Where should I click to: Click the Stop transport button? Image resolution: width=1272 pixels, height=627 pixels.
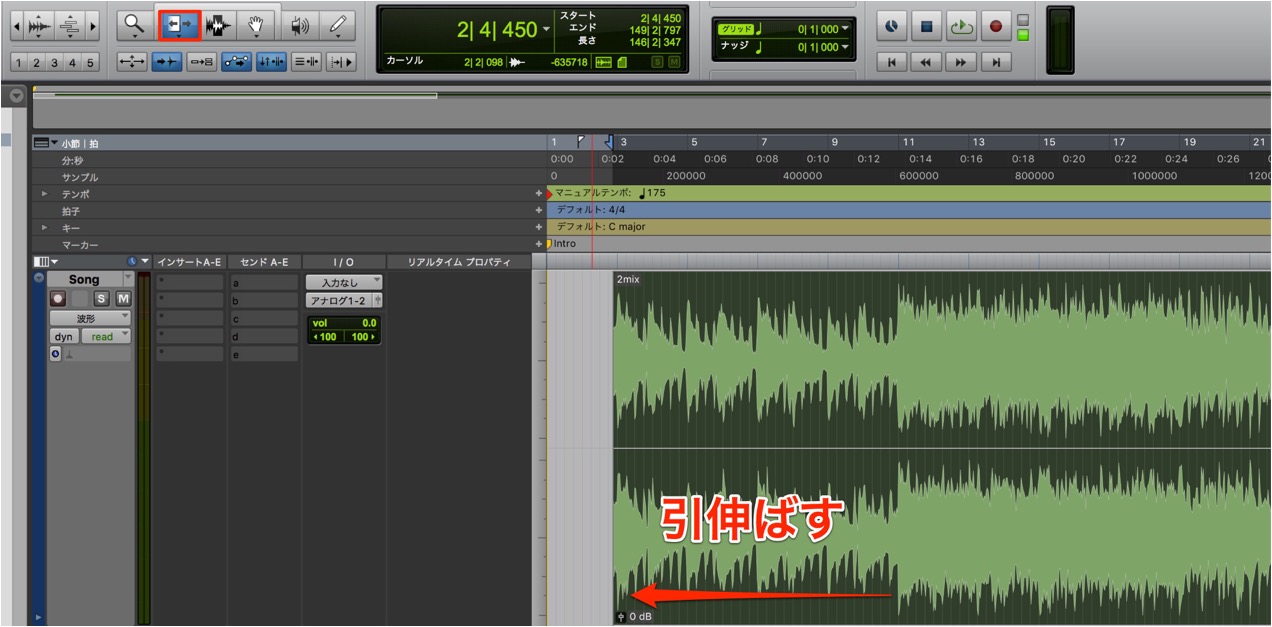(926, 27)
